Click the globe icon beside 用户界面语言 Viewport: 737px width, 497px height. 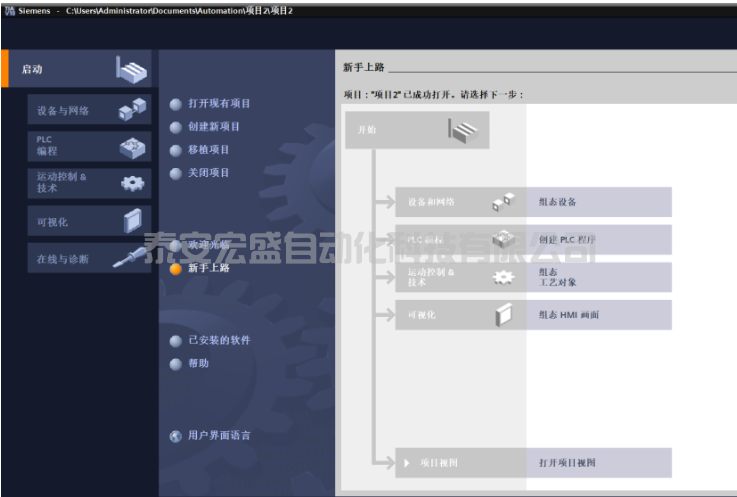pyautogui.click(x=176, y=436)
